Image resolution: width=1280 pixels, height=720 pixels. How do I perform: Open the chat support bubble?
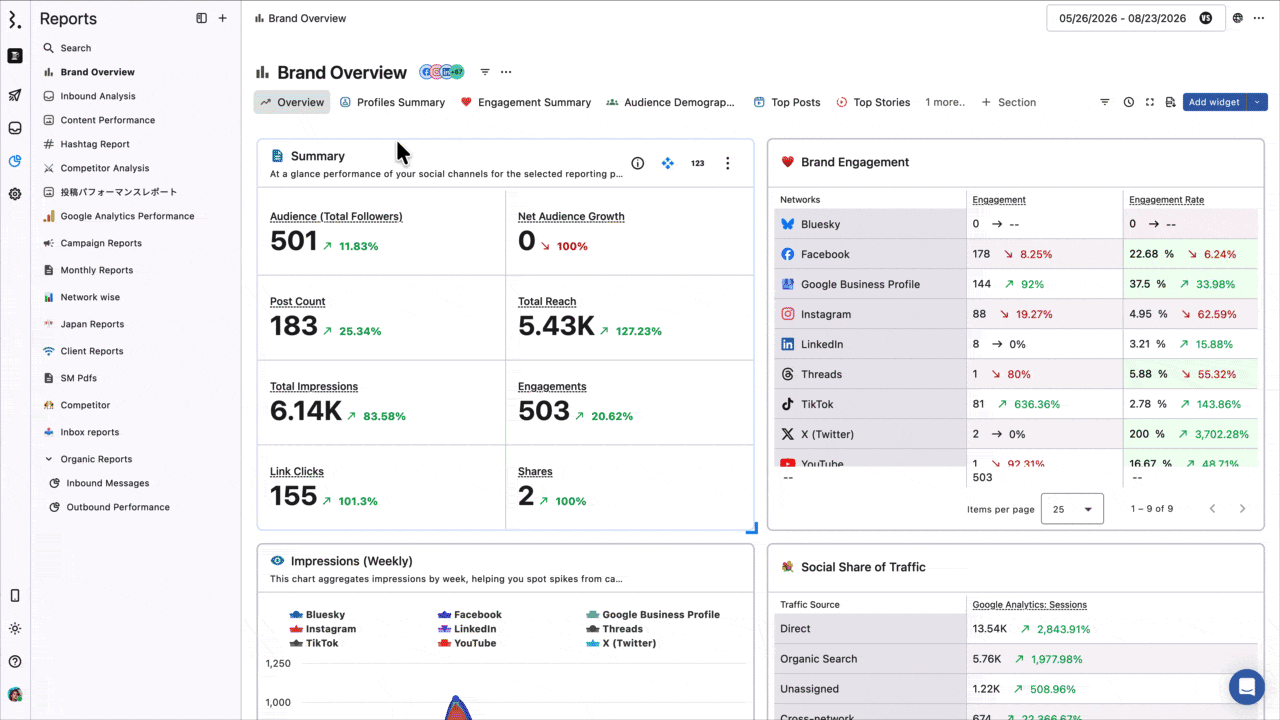click(1247, 687)
